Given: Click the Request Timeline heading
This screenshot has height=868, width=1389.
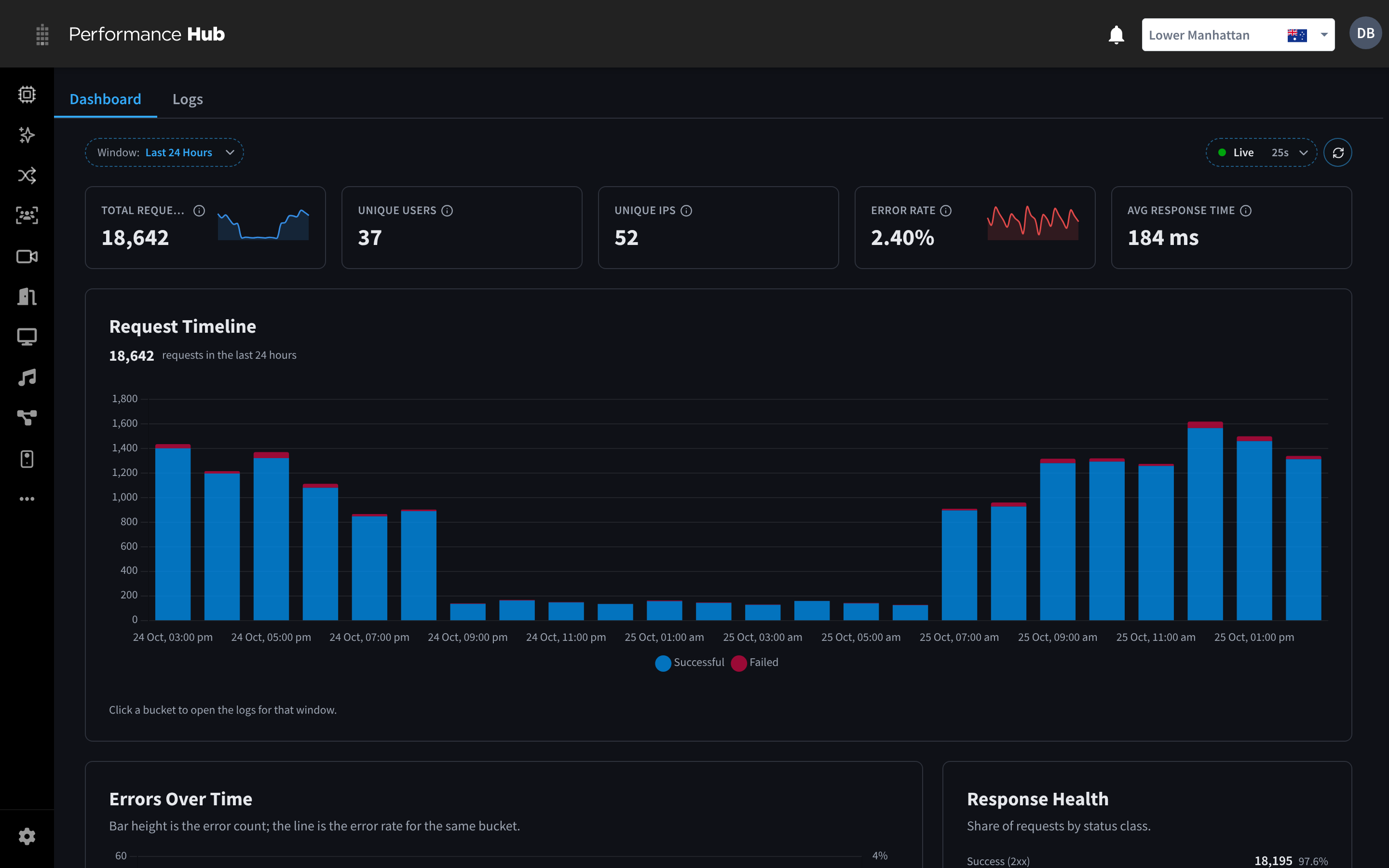Looking at the screenshot, I should click(x=182, y=326).
